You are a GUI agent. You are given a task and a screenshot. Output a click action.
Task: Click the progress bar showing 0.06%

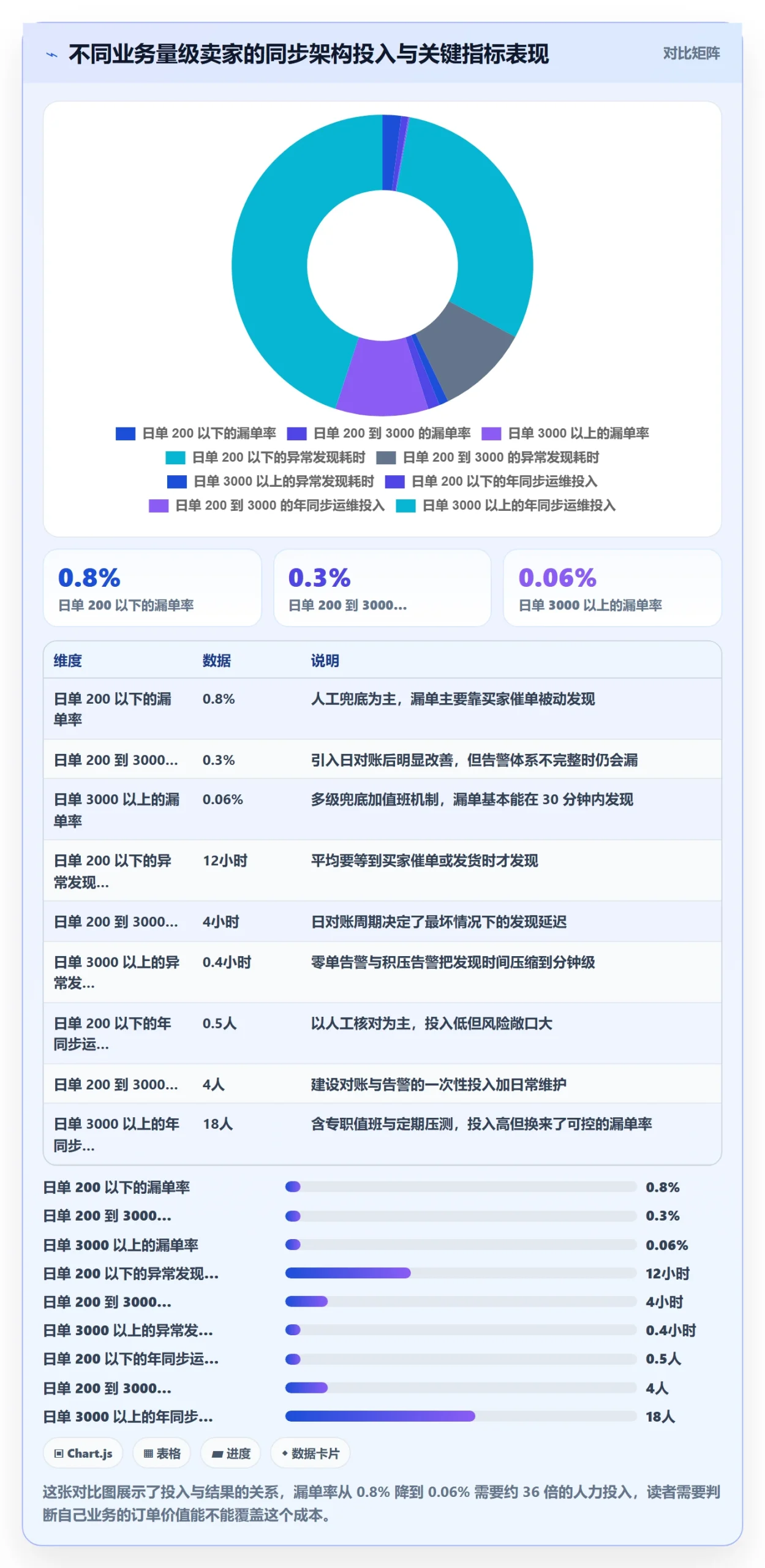tap(461, 1245)
